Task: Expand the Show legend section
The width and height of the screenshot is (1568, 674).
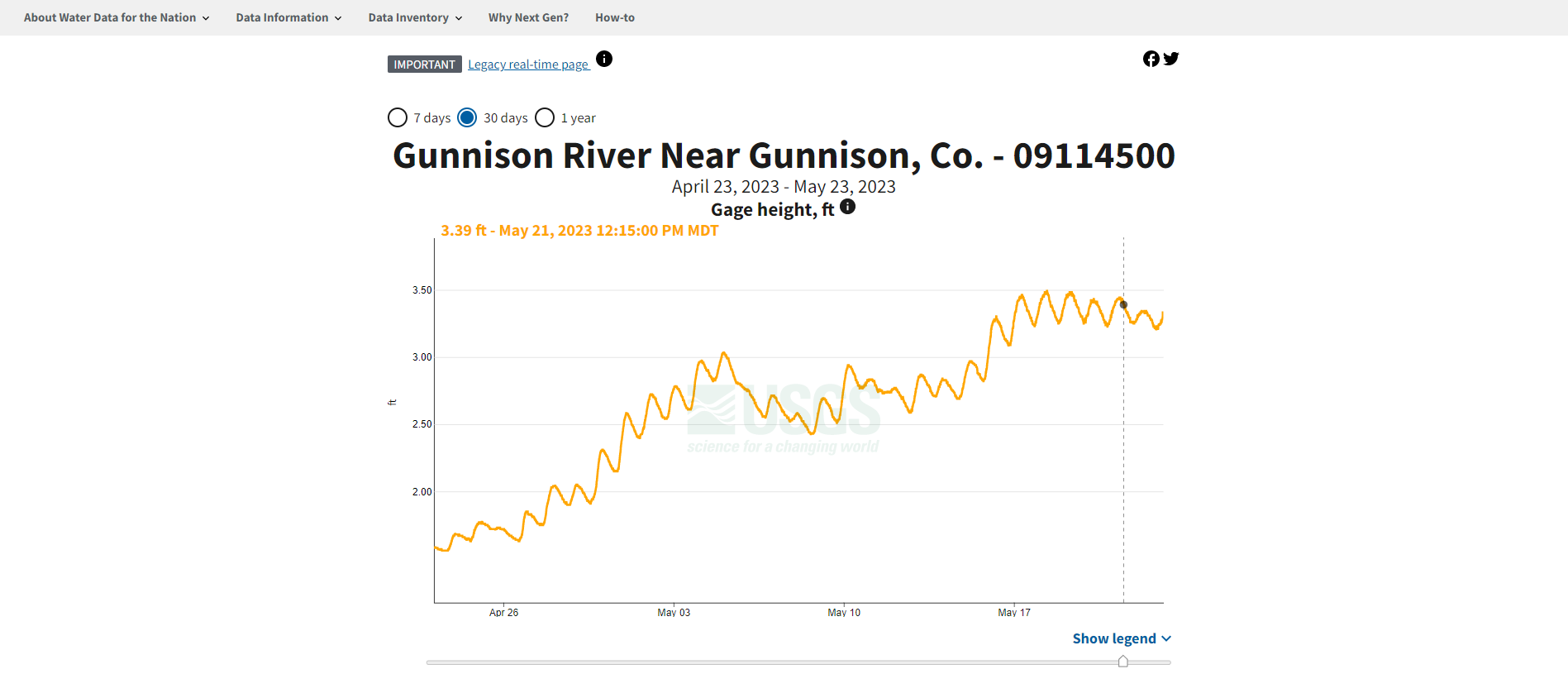Action: (1122, 638)
